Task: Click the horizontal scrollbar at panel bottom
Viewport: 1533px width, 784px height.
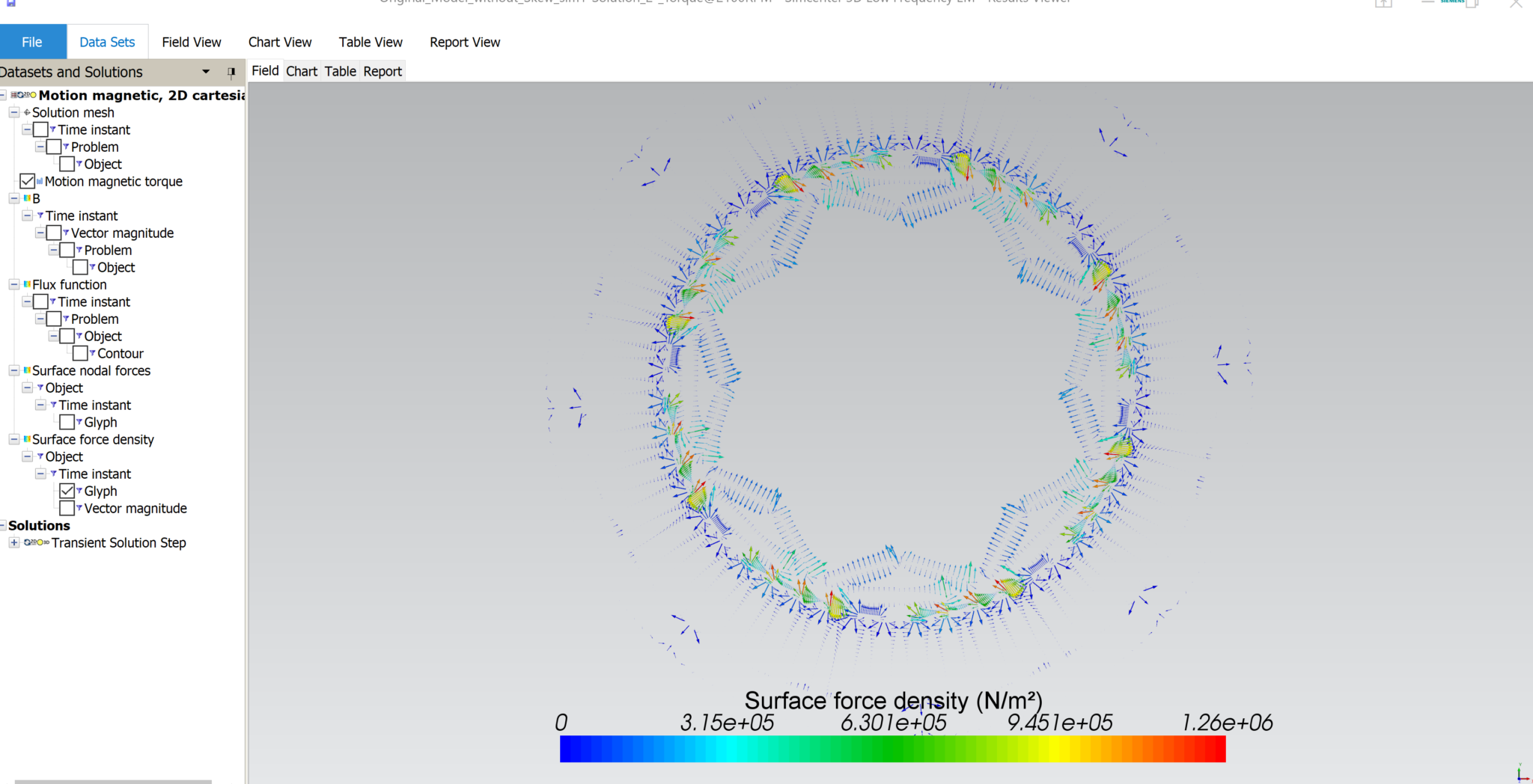Action: point(112,780)
